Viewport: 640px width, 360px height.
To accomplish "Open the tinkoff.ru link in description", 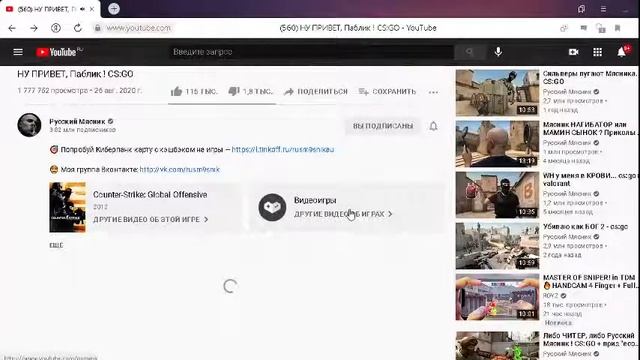I will (283, 149).
